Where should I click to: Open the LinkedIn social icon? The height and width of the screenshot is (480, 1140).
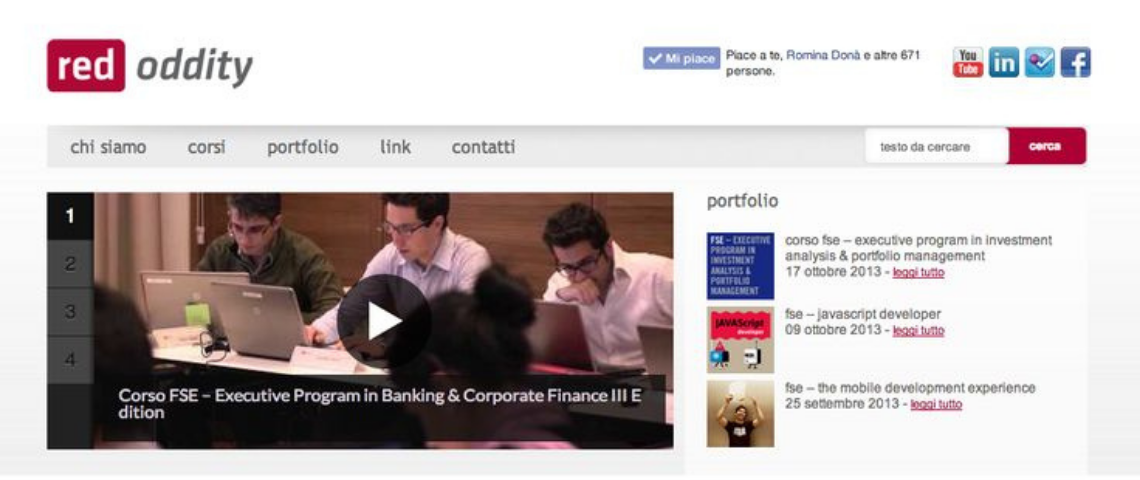1004,63
